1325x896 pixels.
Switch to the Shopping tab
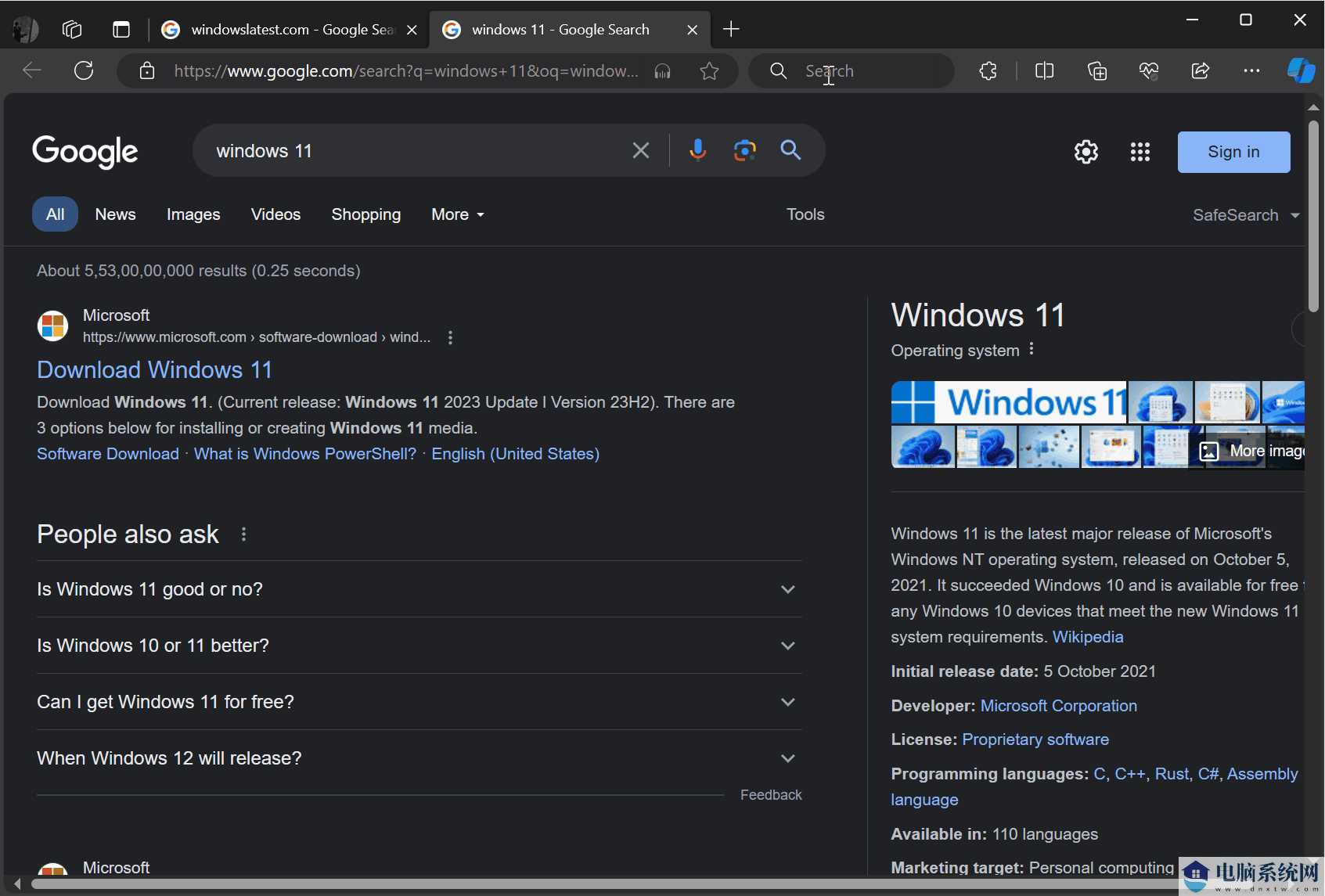[365, 214]
